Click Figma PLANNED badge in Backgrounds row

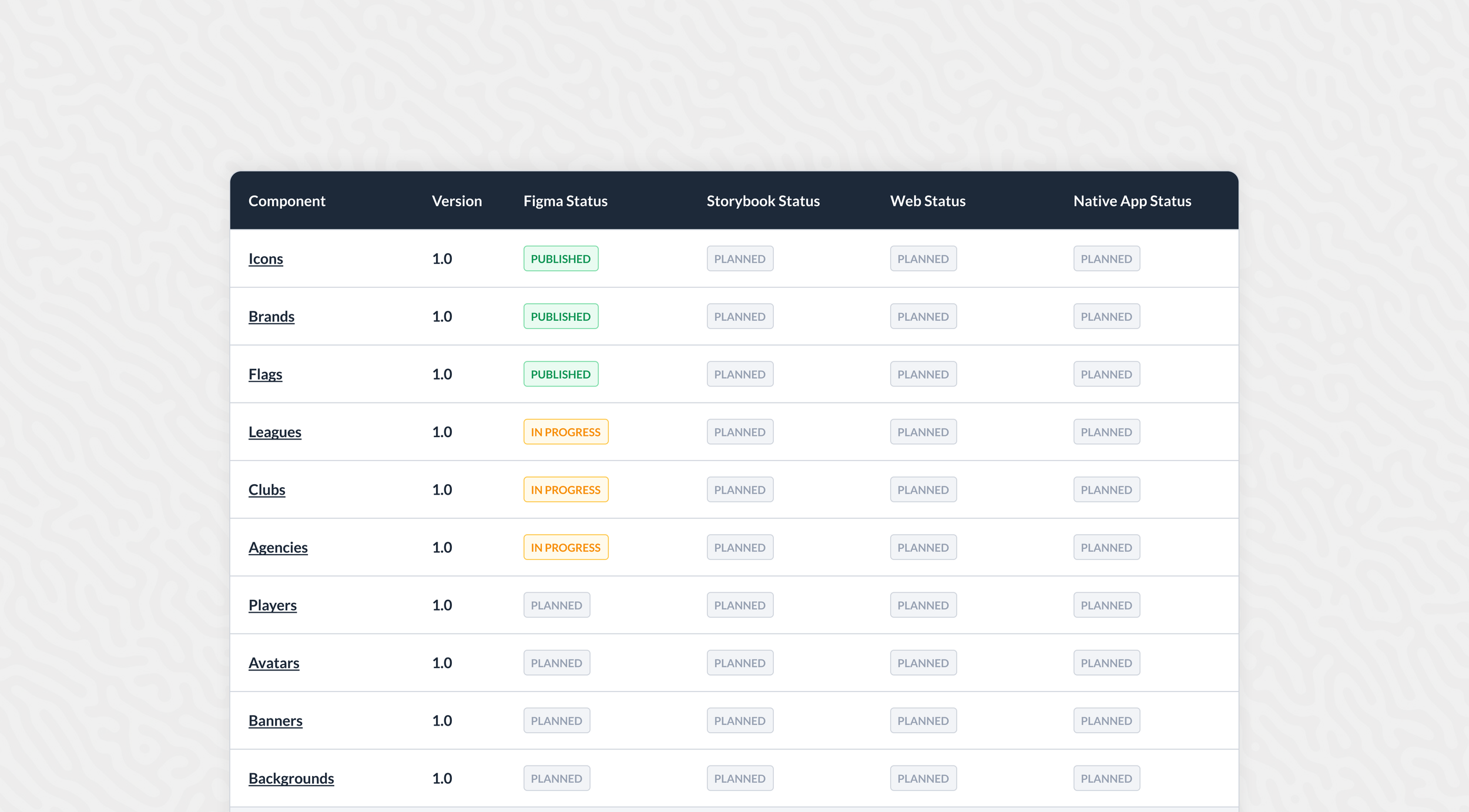(557, 778)
